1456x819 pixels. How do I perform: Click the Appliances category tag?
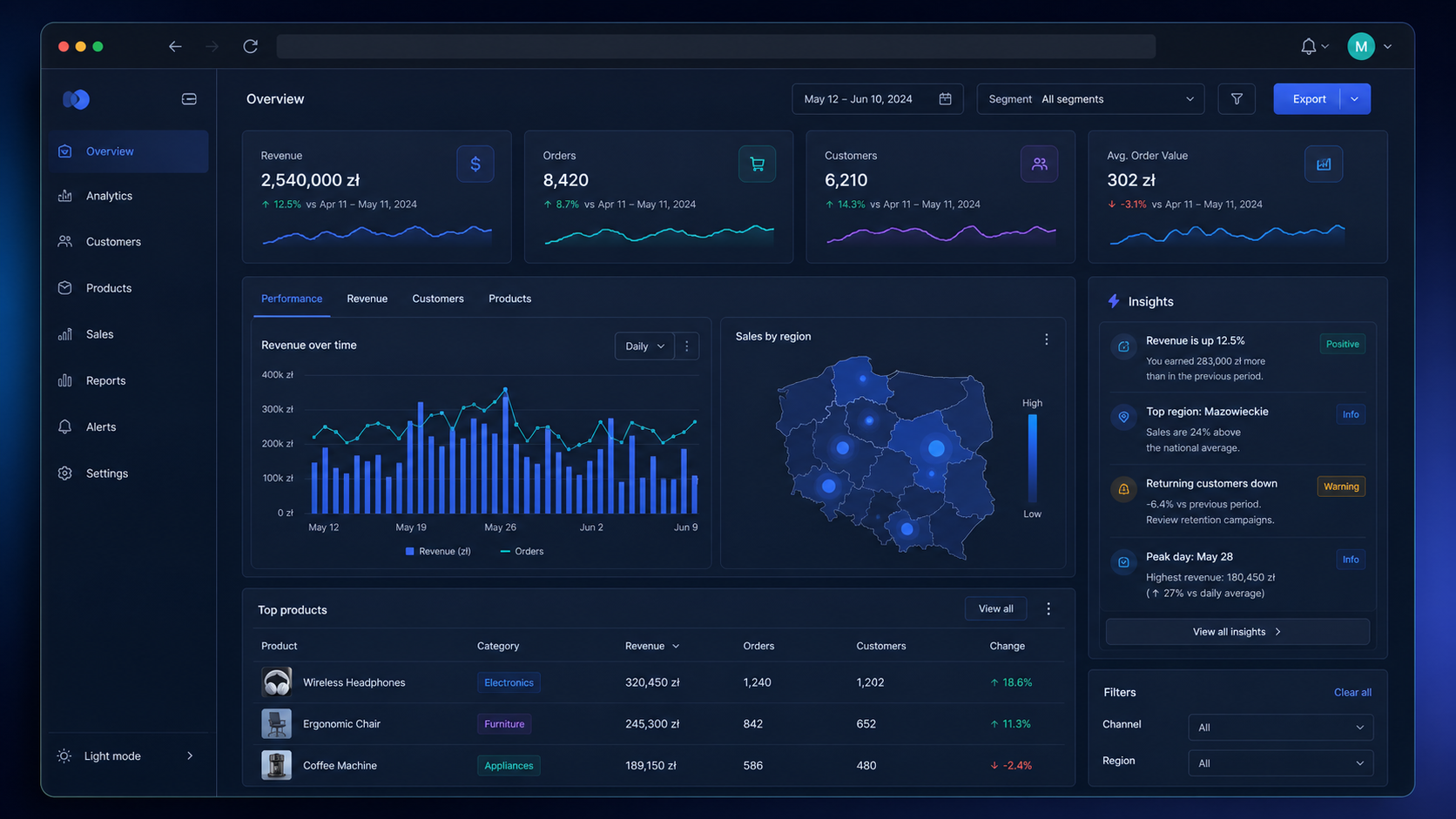[x=509, y=766]
